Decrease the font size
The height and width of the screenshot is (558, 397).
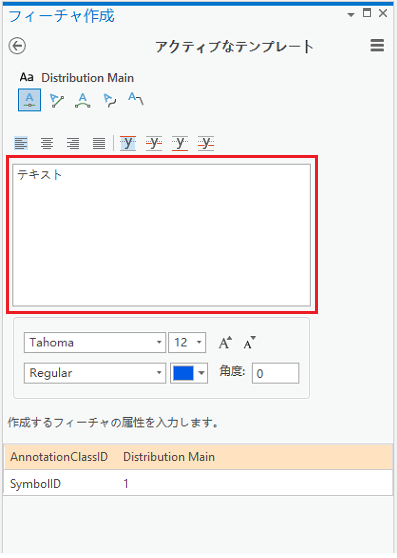tap(249, 343)
